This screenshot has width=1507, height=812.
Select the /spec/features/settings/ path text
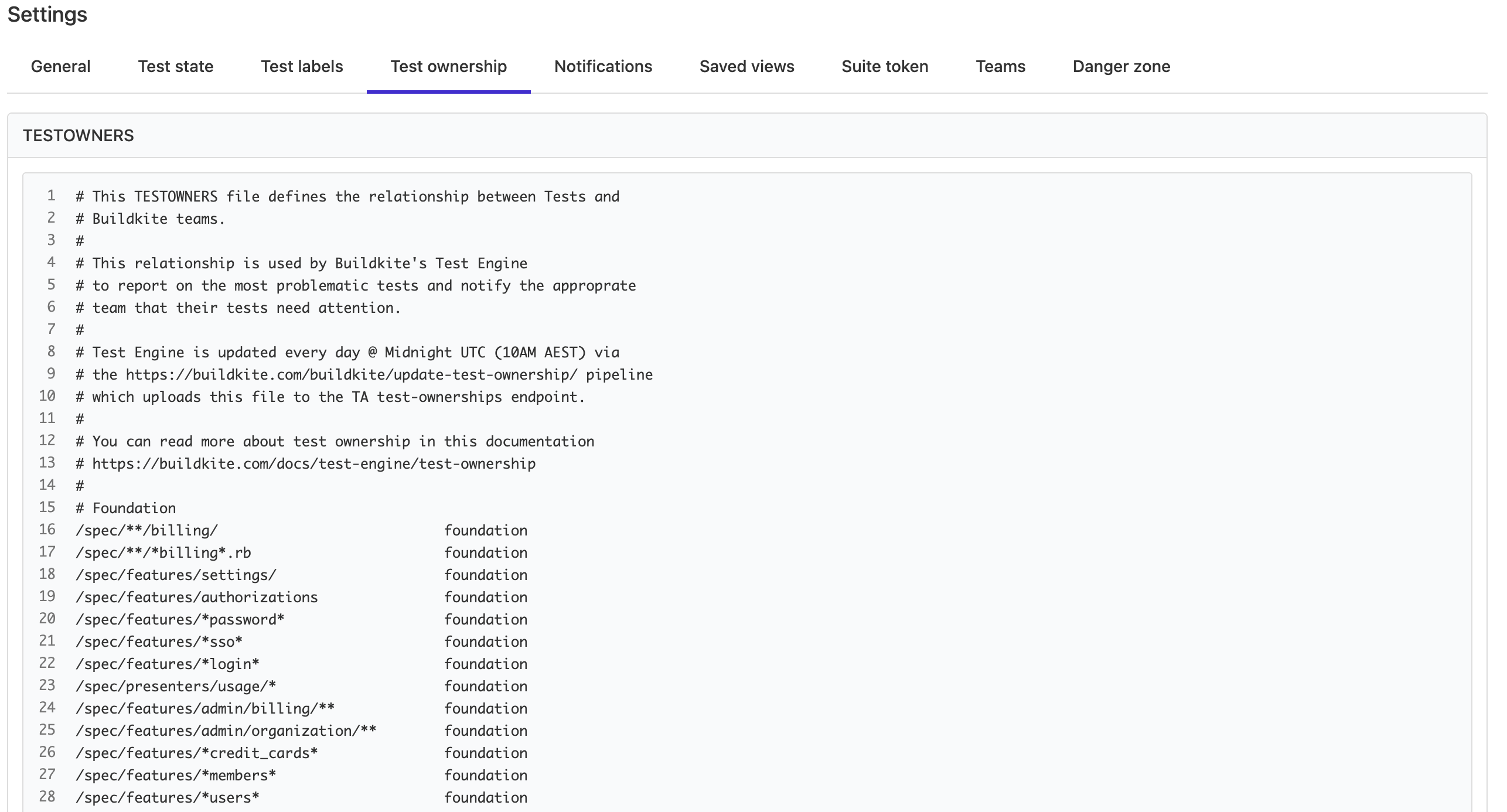pyautogui.click(x=175, y=575)
